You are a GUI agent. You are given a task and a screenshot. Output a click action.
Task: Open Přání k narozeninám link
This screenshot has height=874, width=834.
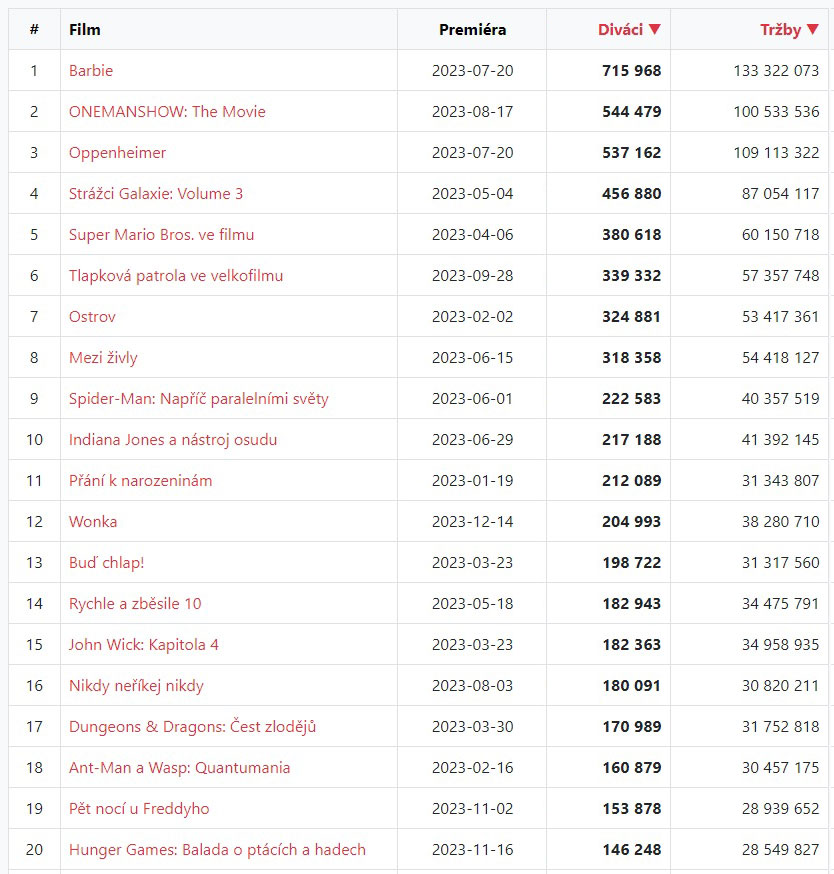point(140,480)
